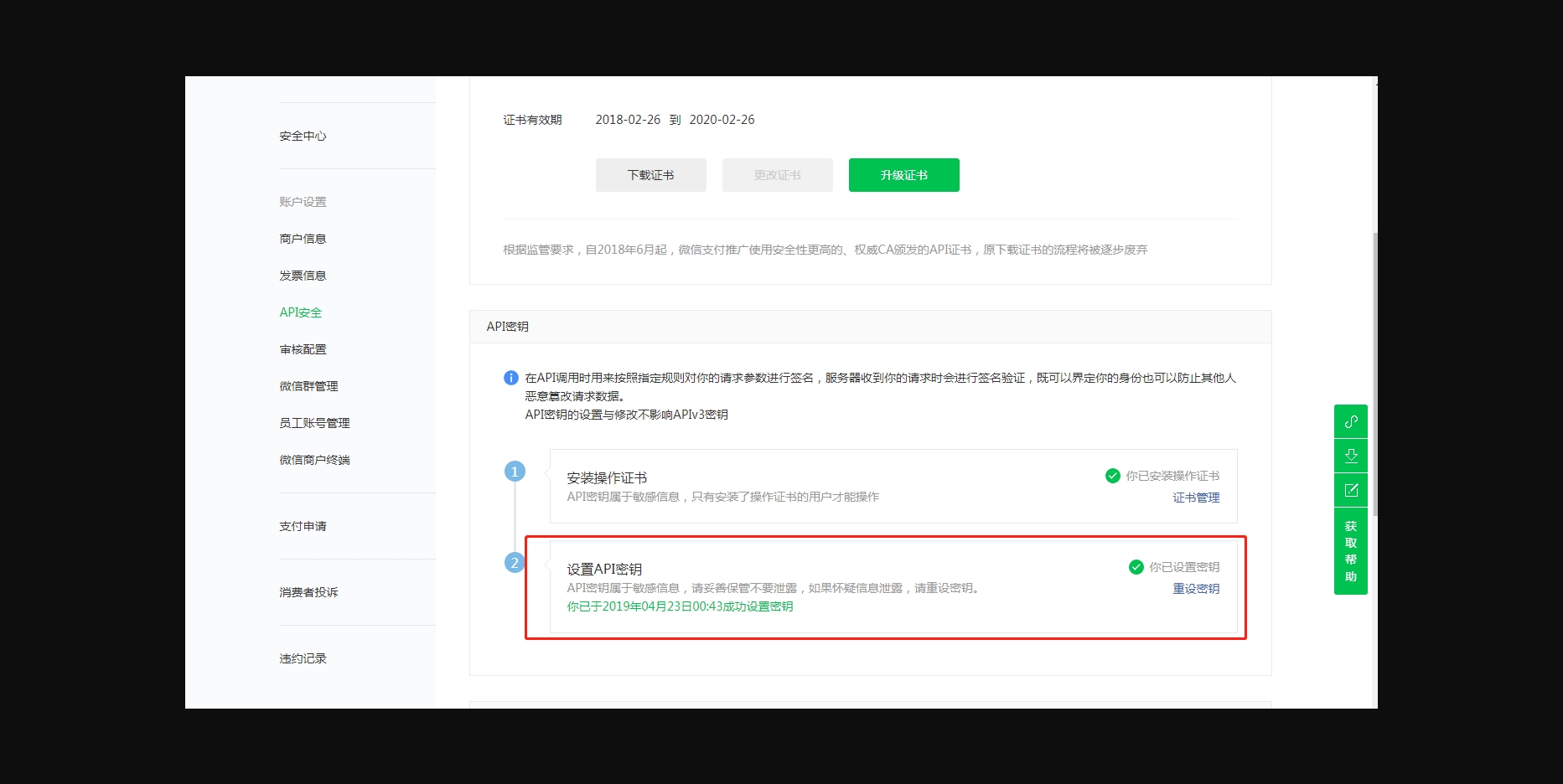Click step 1 circle icon
The image size is (1563, 784).
tap(515, 472)
